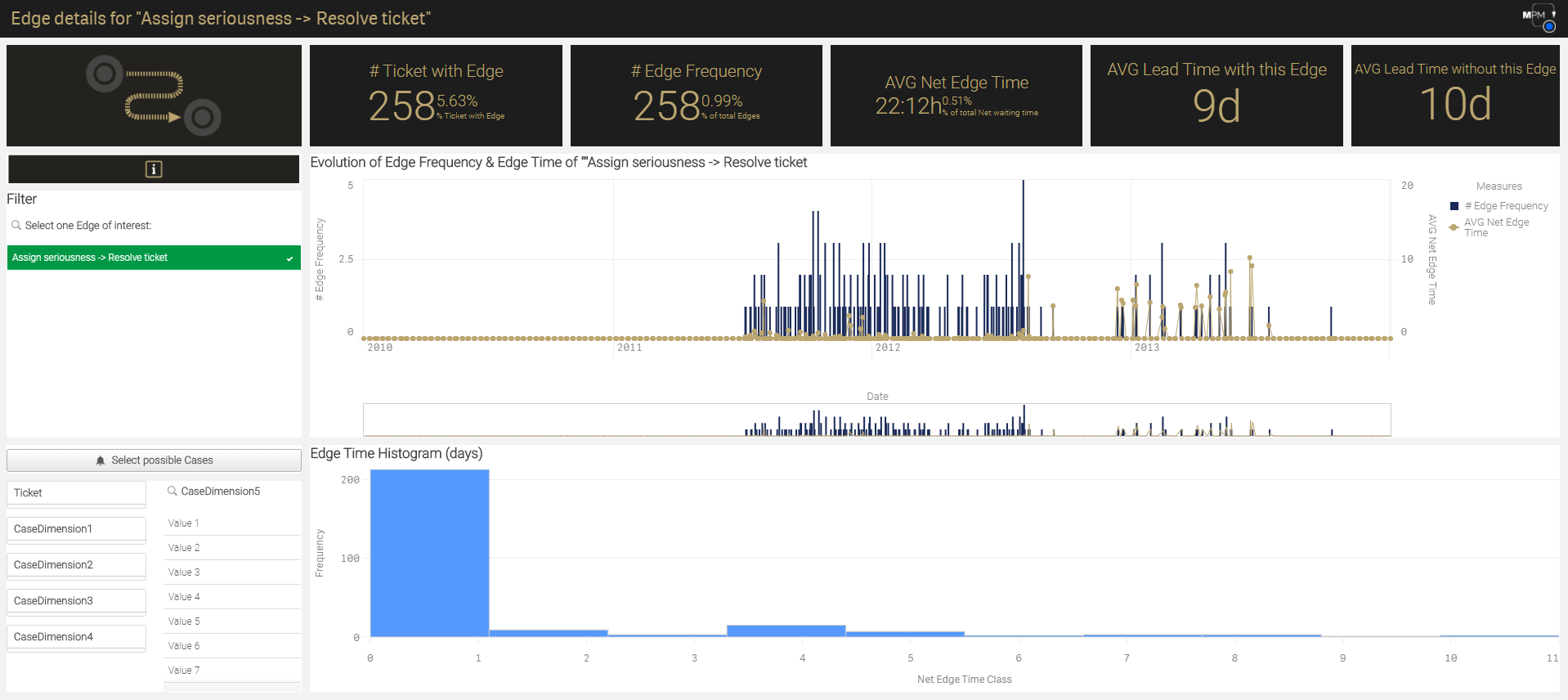Click bell icon on Select possible Cases

coord(101,460)
